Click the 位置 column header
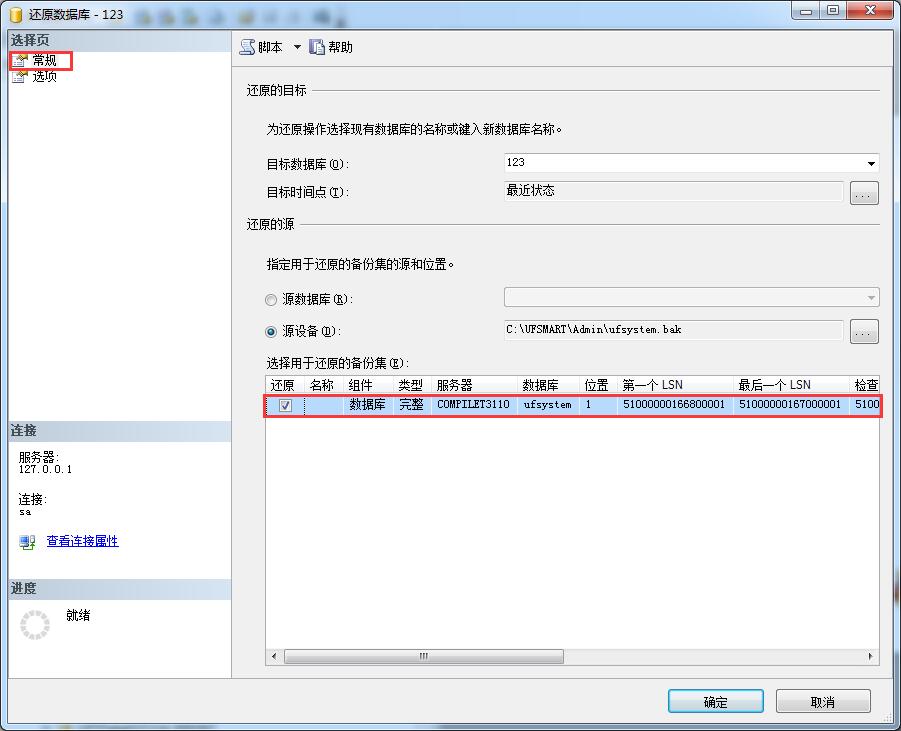901x731 pixels. pyautogui.click(x=598, y=385)
